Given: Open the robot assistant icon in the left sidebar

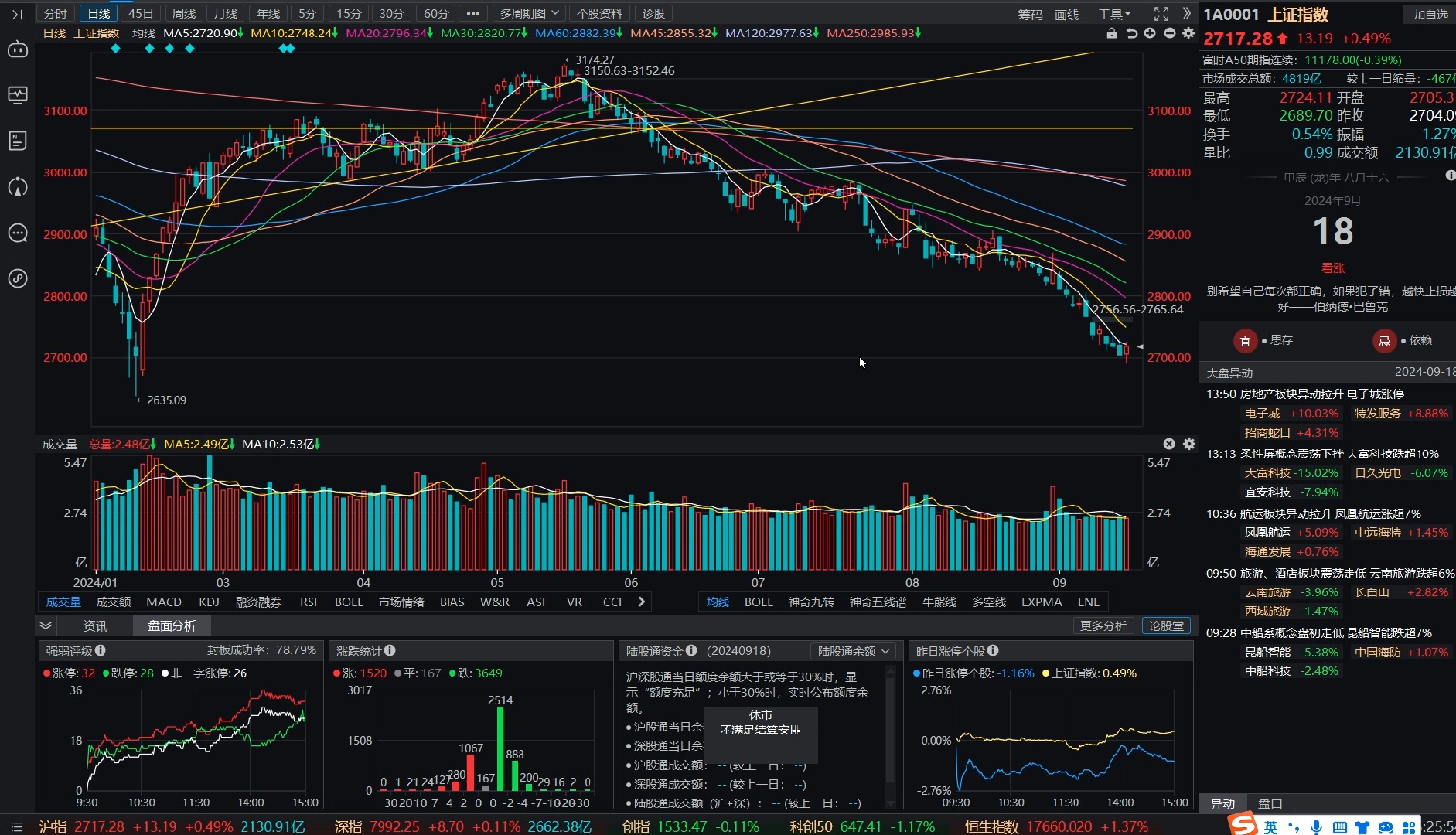Looking at the screenshot, I should 17,49.
